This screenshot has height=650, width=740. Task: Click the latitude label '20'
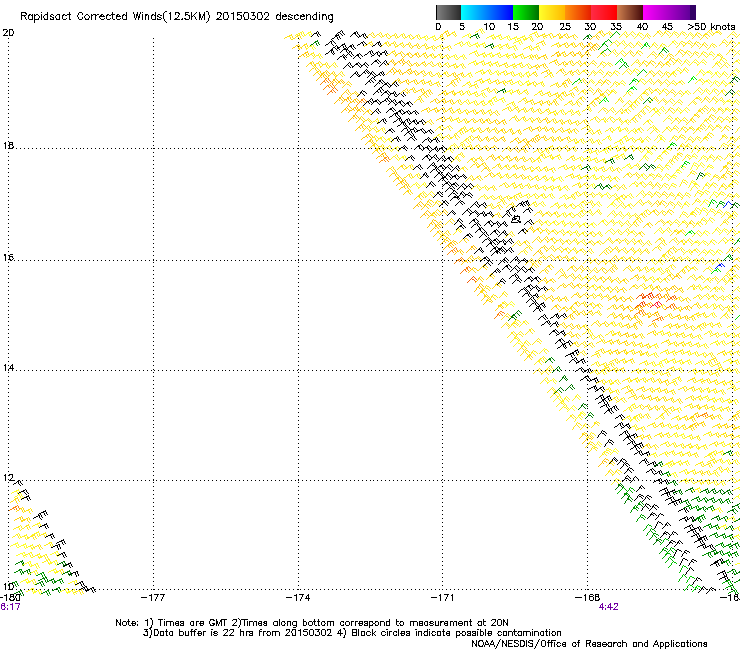click(8, 33)
